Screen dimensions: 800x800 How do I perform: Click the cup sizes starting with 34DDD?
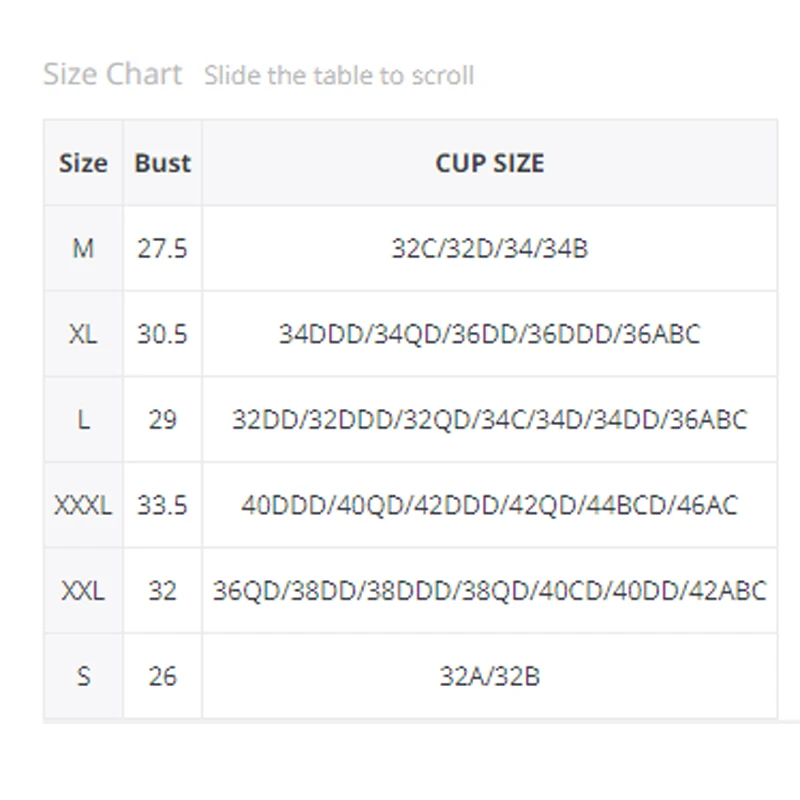click(489, 334)
